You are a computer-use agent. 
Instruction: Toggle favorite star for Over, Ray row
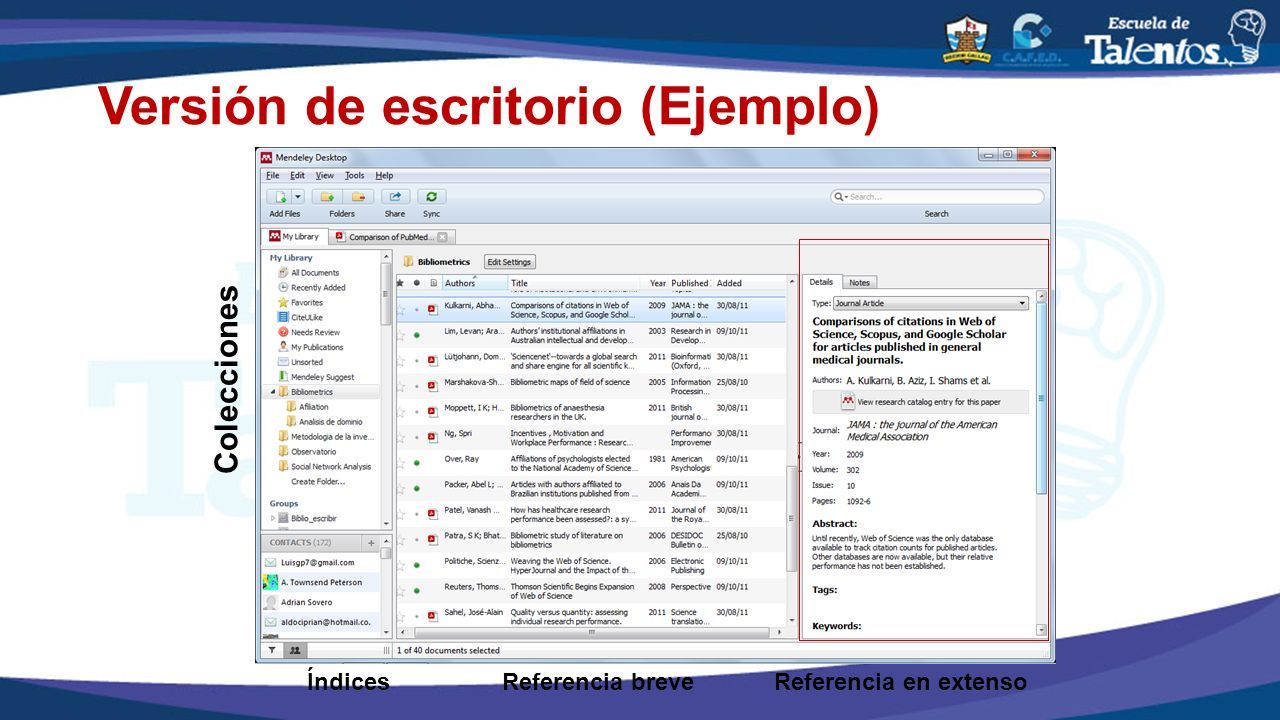[x=402, y=463]
